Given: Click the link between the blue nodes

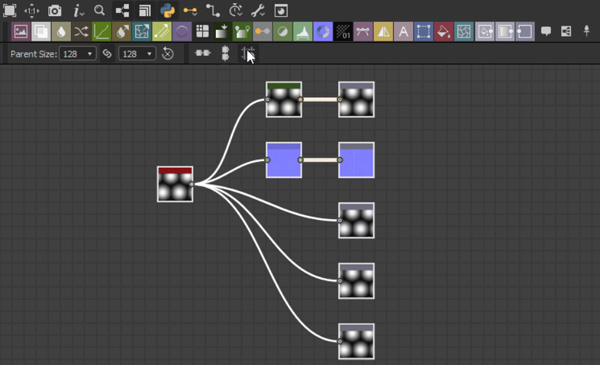Looking at the screenshot, I should [320, 160].
